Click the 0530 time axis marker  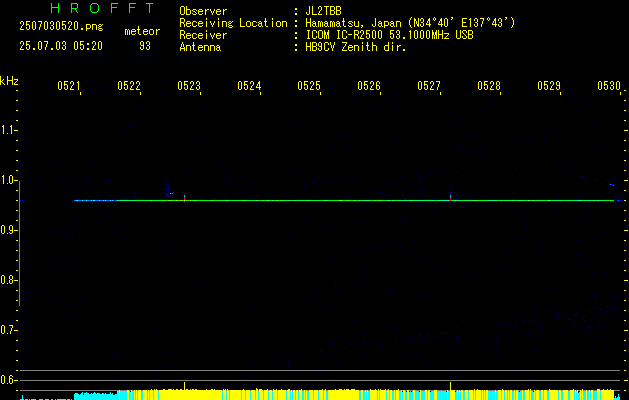tap(609, 86)
